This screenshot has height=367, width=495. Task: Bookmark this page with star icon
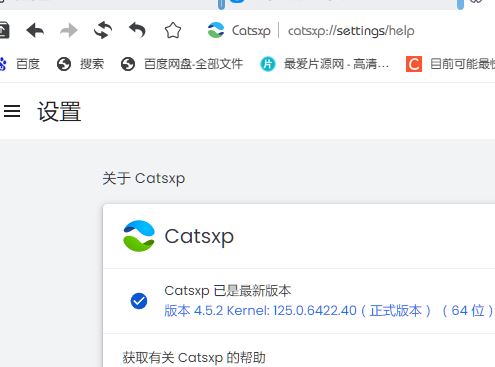173,31
